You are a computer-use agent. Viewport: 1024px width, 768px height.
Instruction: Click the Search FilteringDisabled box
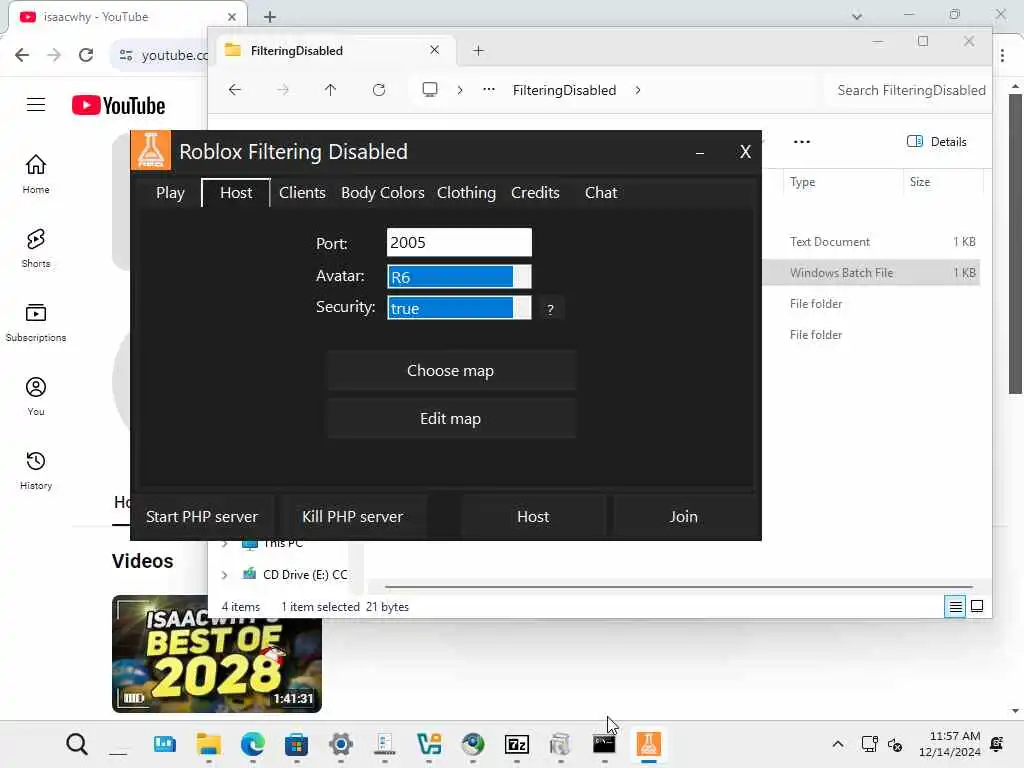coord(908,90)
